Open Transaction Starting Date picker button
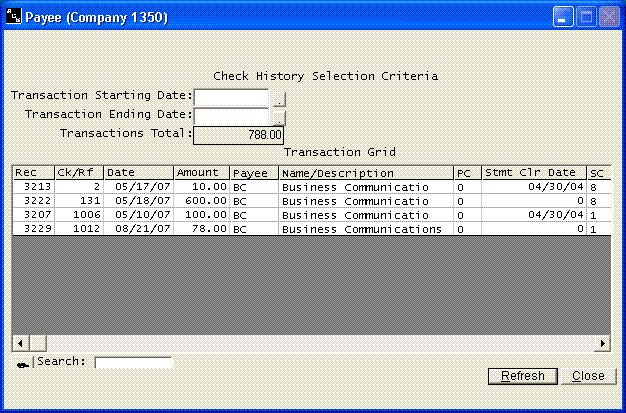Screen dimensions: 626x413 (x=279, y=99)
